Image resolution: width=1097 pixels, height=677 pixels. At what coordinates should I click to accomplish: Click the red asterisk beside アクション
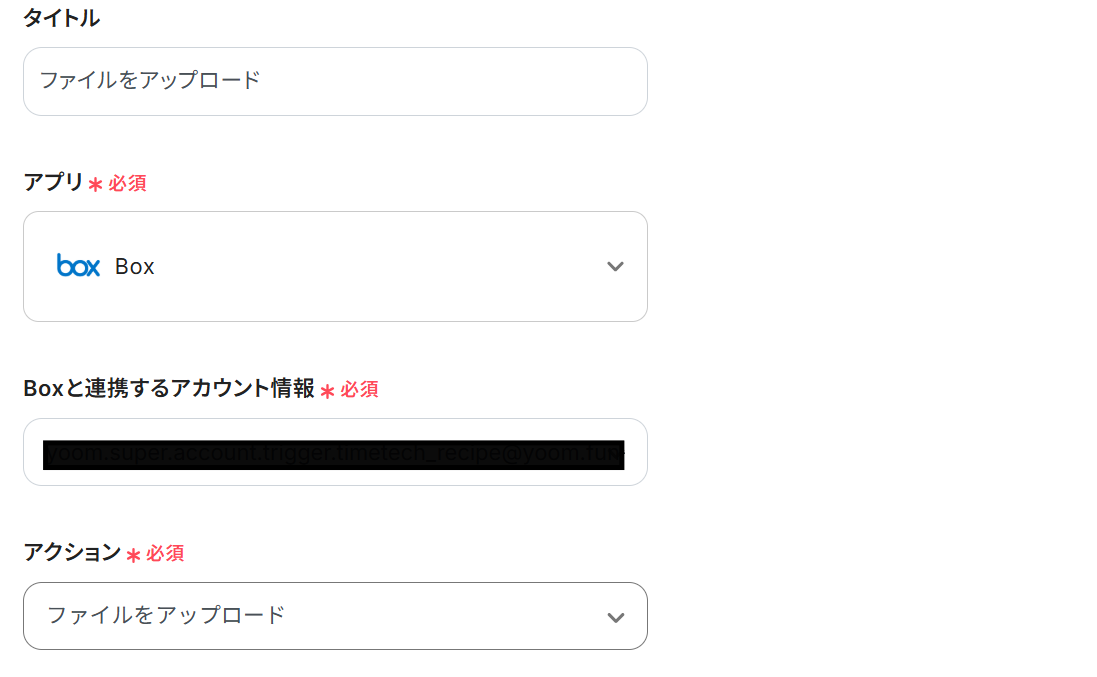tap(133, 555)
